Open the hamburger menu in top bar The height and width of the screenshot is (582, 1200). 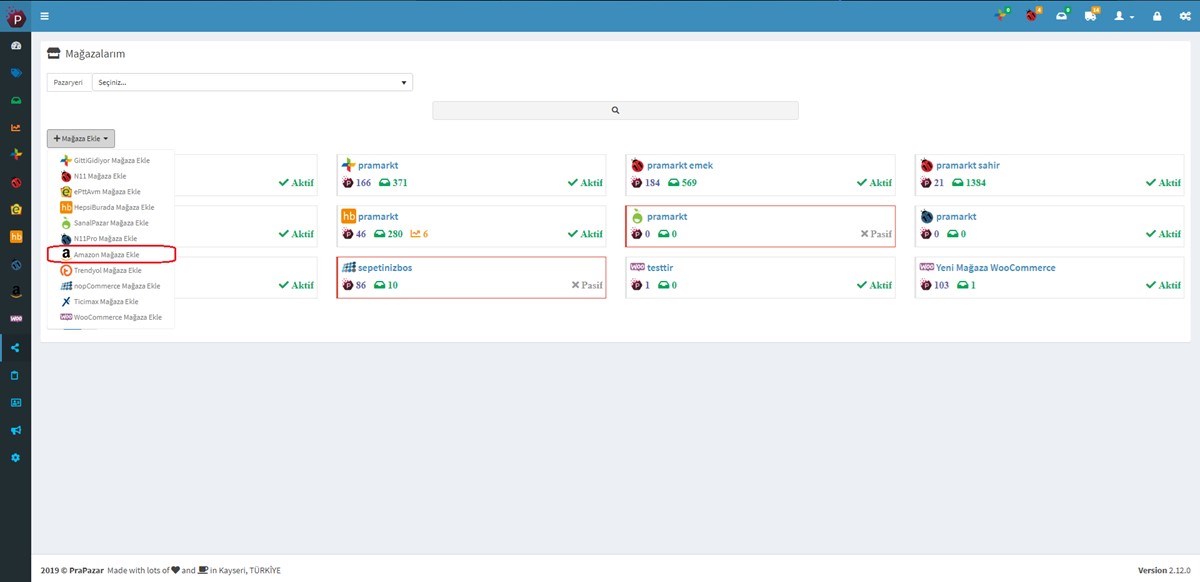point(45,16)
